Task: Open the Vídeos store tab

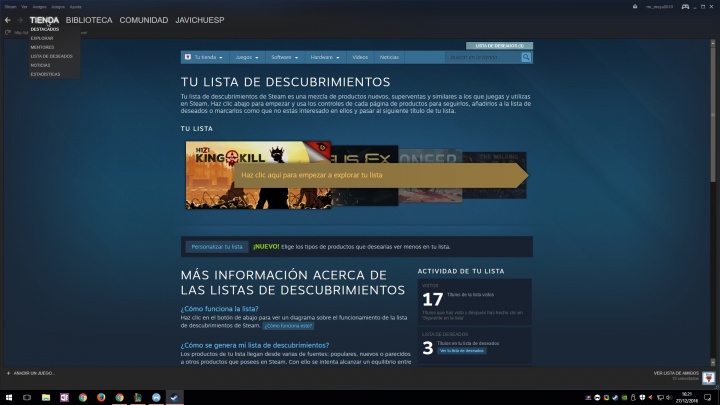Action: tap(360, 57)
